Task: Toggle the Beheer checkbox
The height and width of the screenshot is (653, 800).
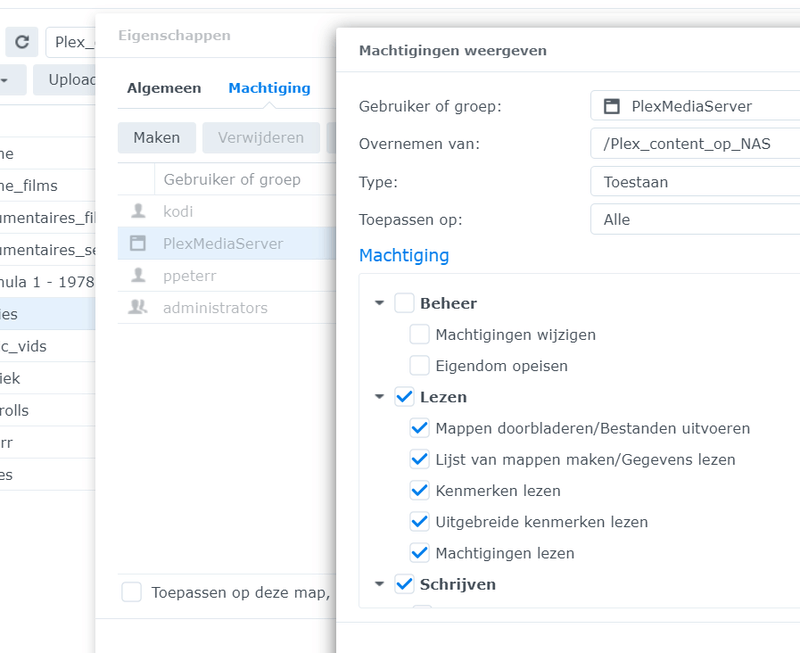Action: pyautogui.click(x=404, y=303)
